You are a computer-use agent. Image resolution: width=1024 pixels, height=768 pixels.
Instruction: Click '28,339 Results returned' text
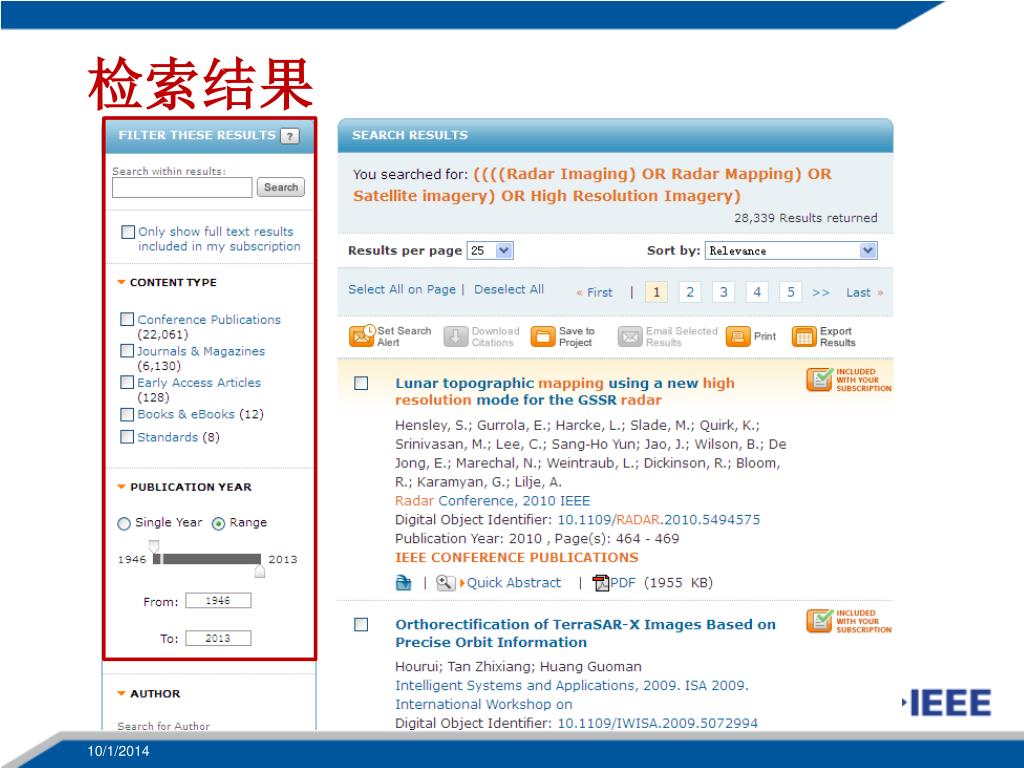tap(805, 217)
